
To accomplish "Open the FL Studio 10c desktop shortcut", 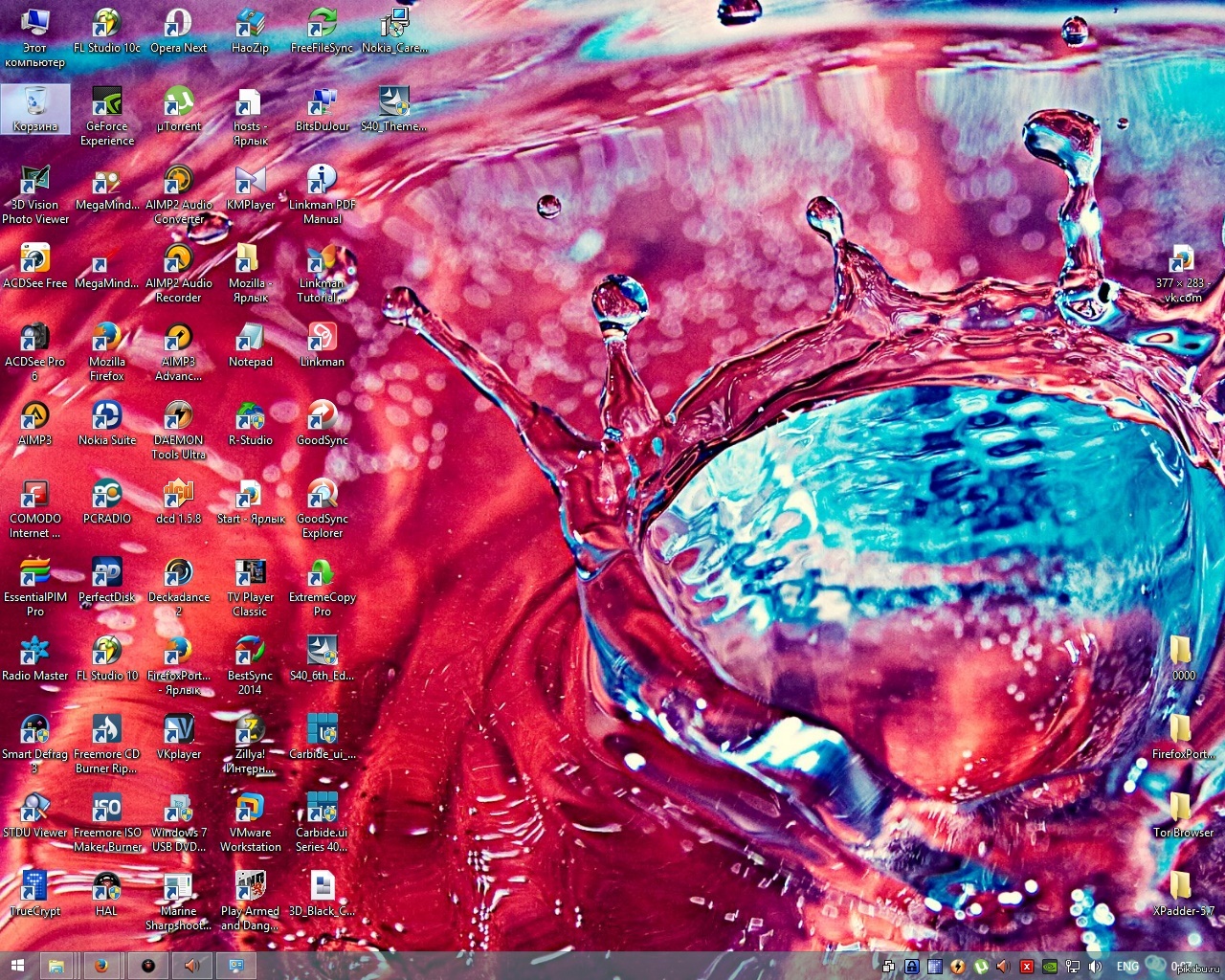I will coord(106,30).
